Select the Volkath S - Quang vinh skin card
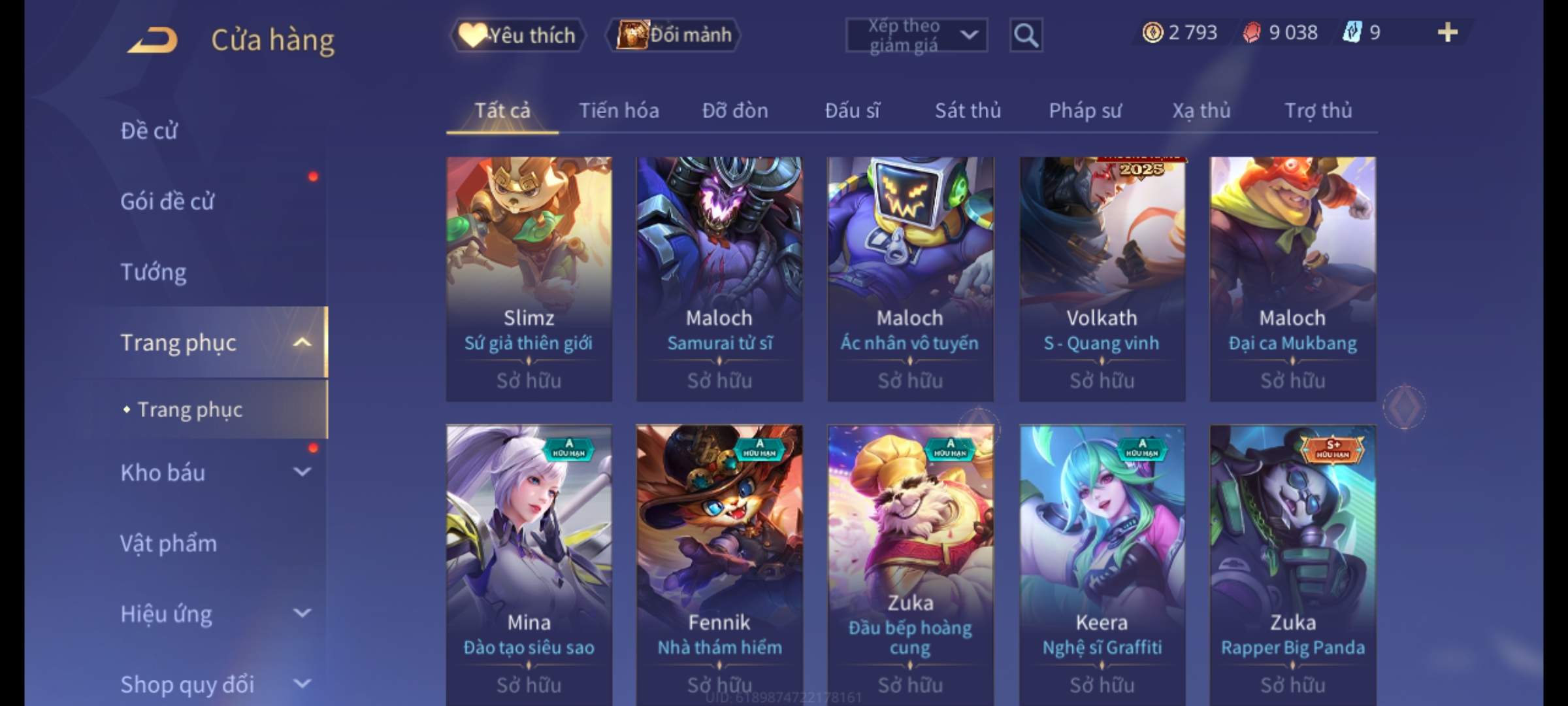Viewport: 1568px width, 706px height. coord(1102,278)
